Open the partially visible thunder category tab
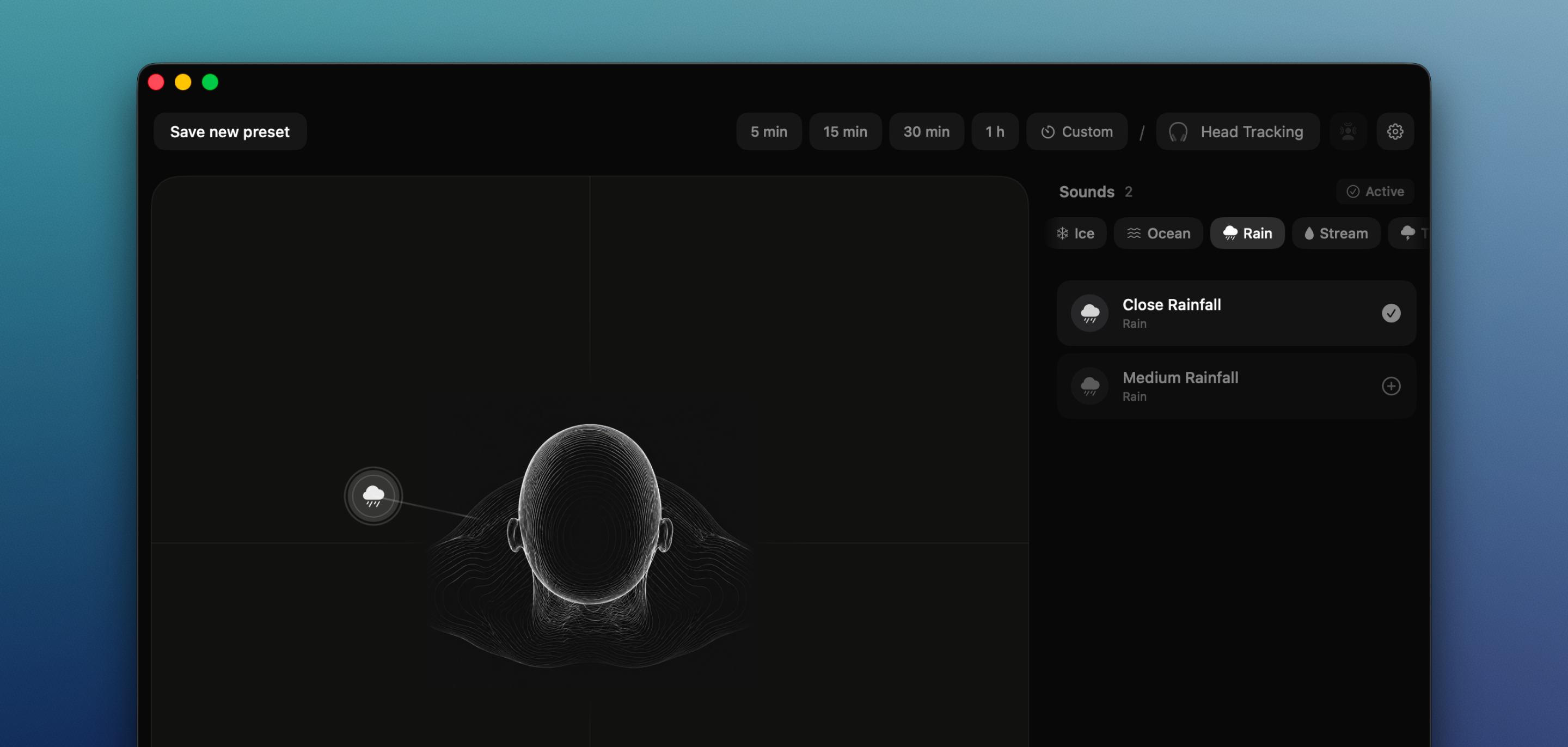 click(x=1409, y=233)
